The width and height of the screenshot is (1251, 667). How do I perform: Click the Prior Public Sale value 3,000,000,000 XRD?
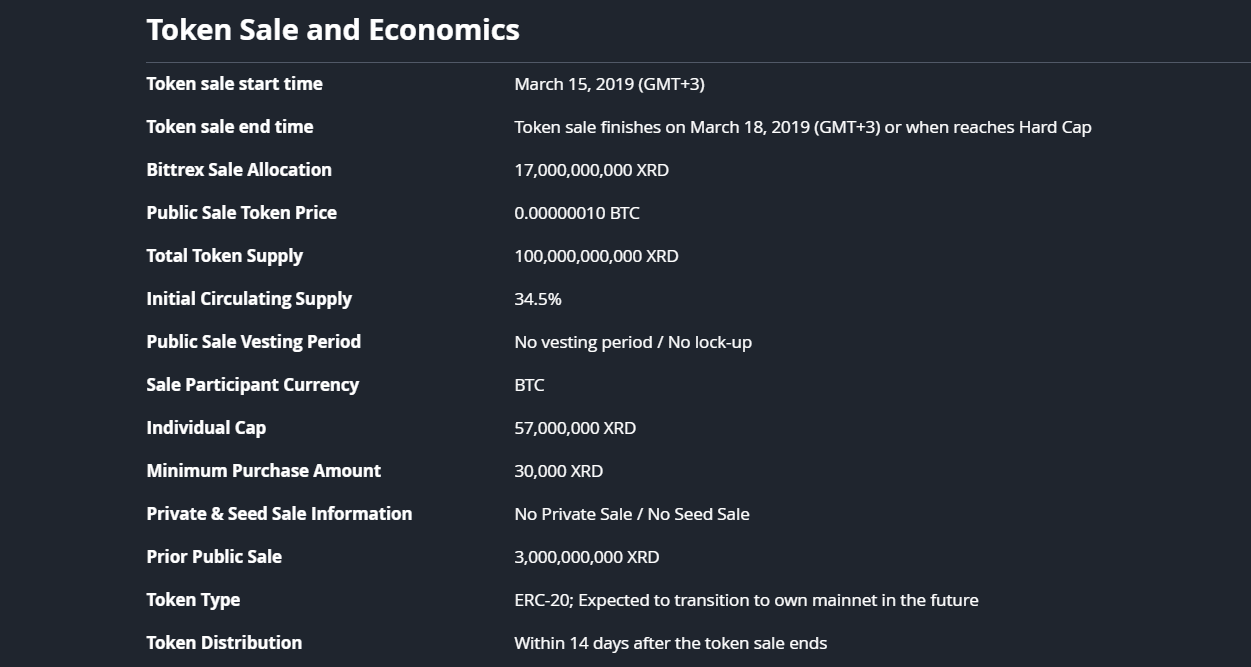coord(586,557)
